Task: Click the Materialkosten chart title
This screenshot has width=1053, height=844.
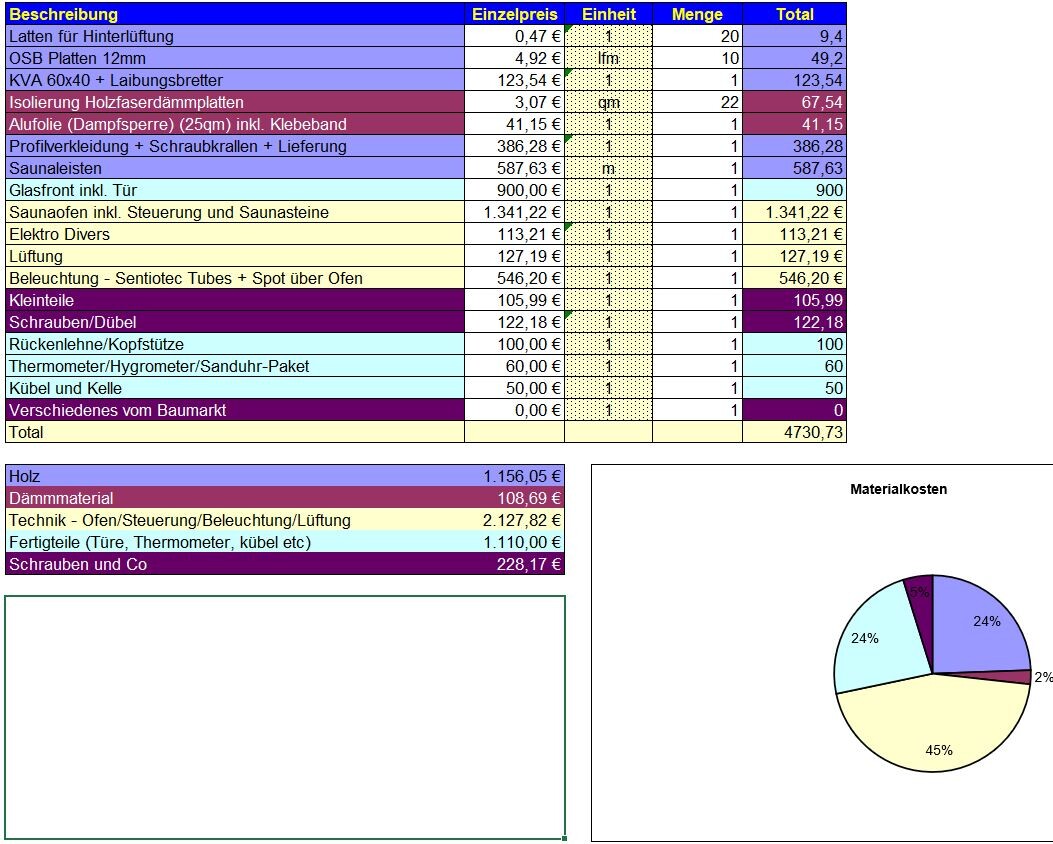Action: 898,489
